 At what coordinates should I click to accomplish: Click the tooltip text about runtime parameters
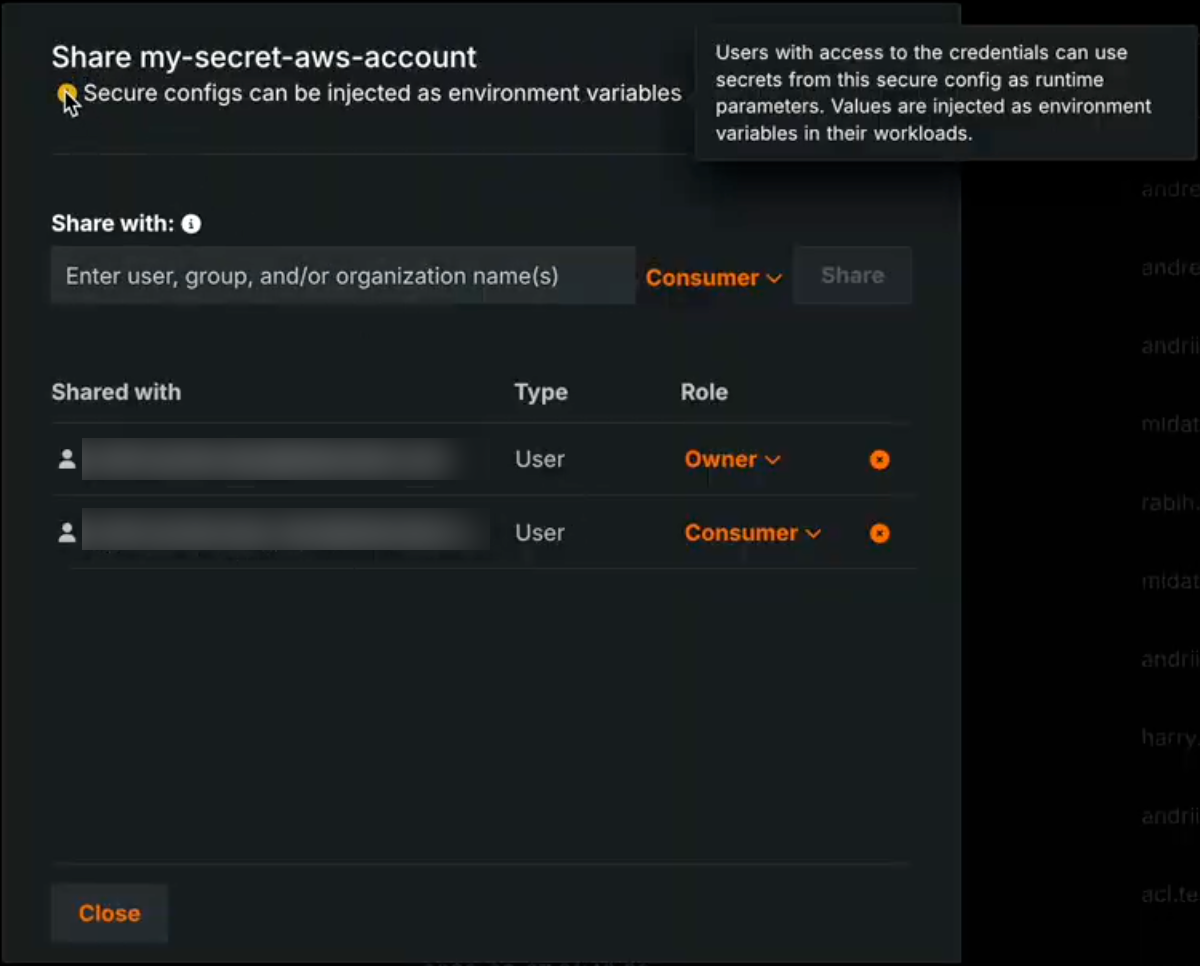click(935, 93)
